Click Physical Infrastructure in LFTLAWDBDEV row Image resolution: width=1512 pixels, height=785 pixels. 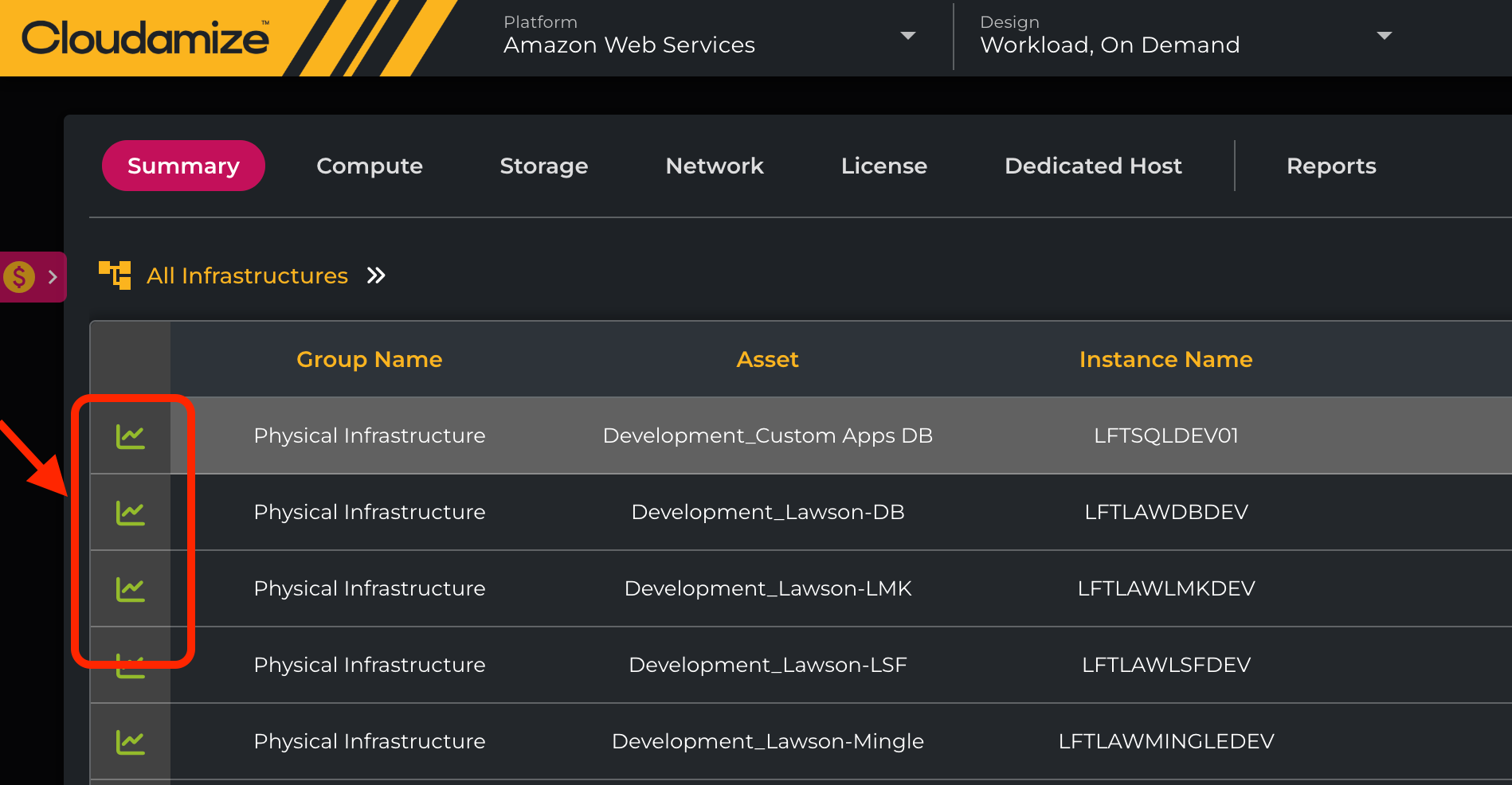pyautogui.click(x=369, y=512)
